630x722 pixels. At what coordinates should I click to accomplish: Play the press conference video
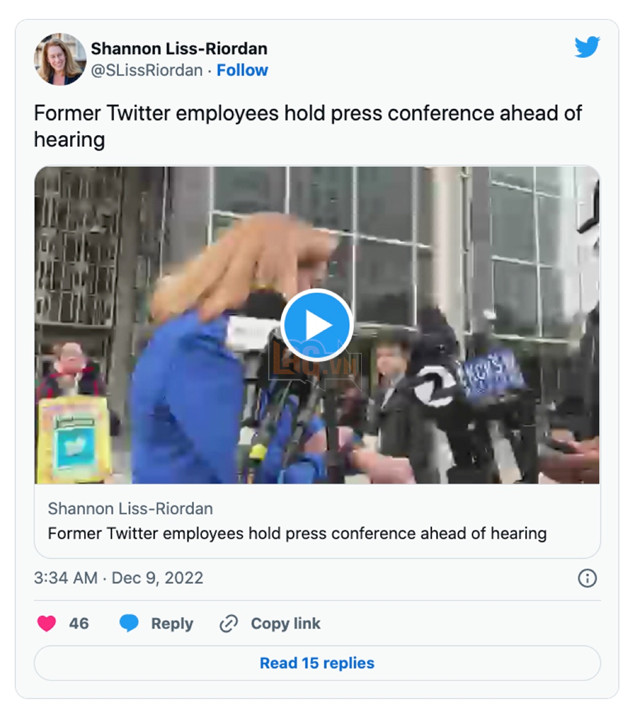[317, 325]
